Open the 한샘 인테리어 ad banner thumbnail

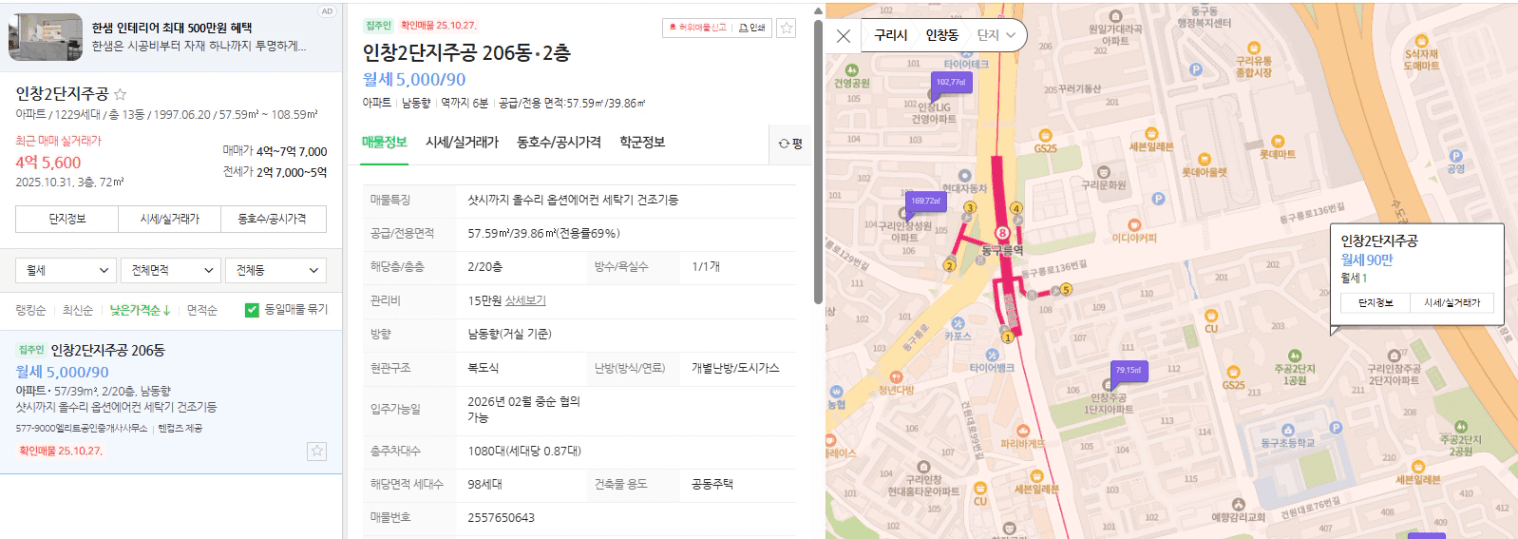click(45, 37)
